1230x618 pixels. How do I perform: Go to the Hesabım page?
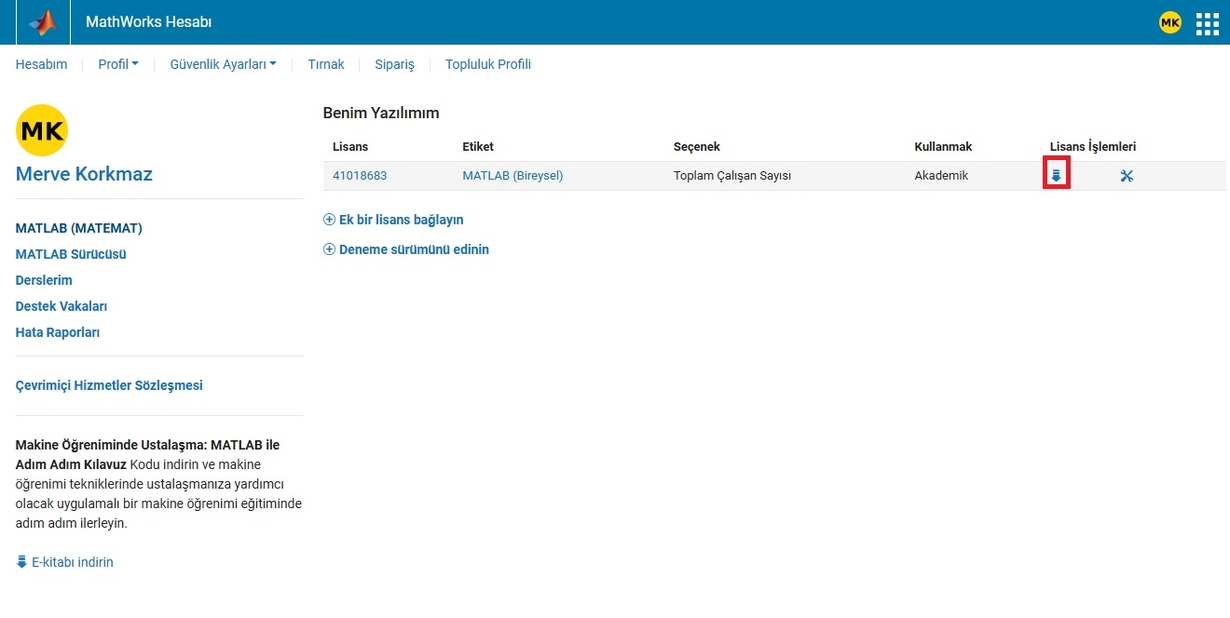point(41,64)
